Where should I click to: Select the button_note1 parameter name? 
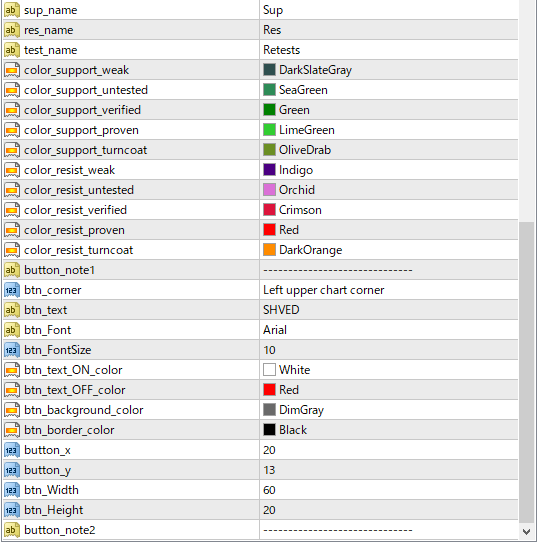tap(60, 270)
